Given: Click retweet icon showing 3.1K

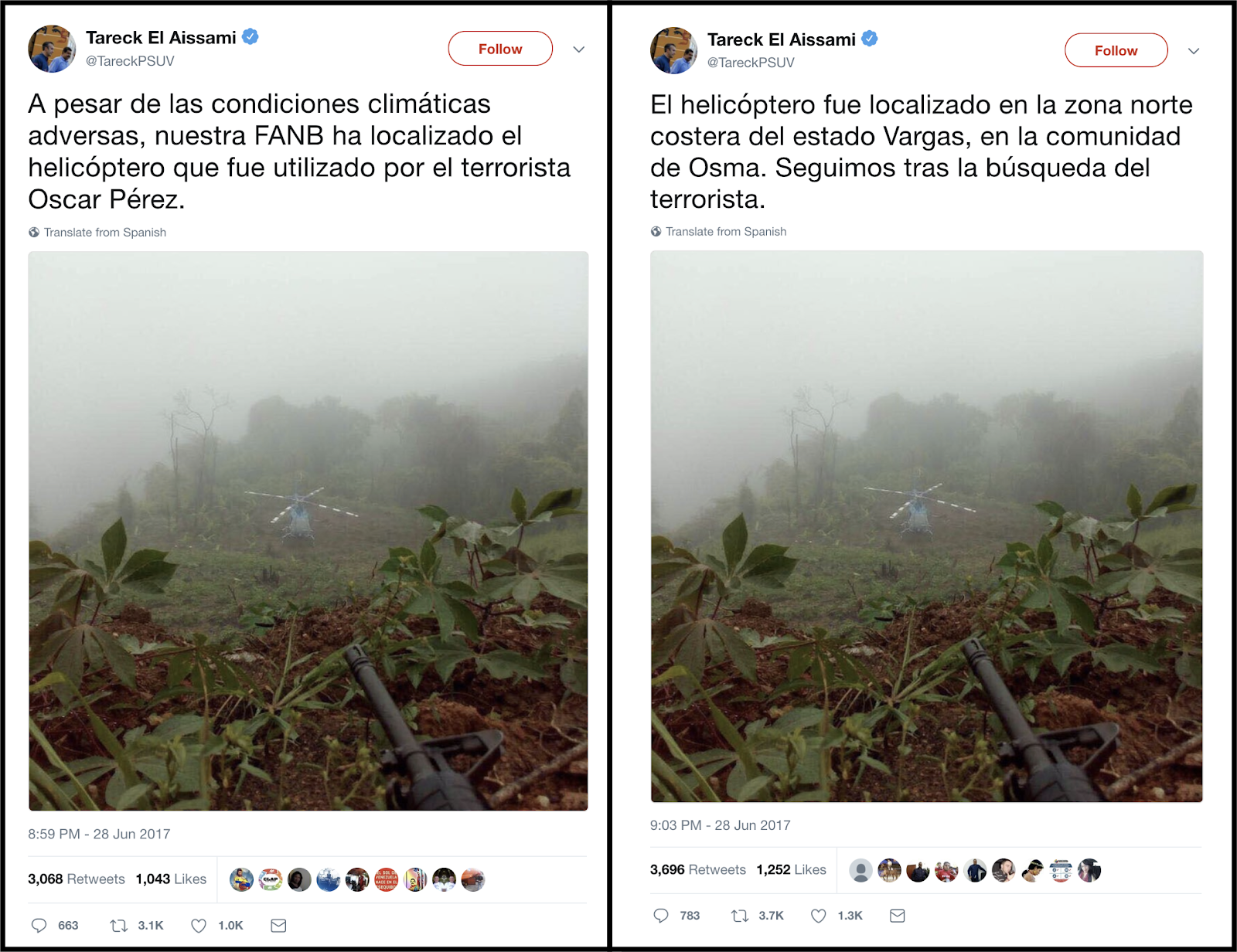Looking at the screenshot, I should click(118, 925).
